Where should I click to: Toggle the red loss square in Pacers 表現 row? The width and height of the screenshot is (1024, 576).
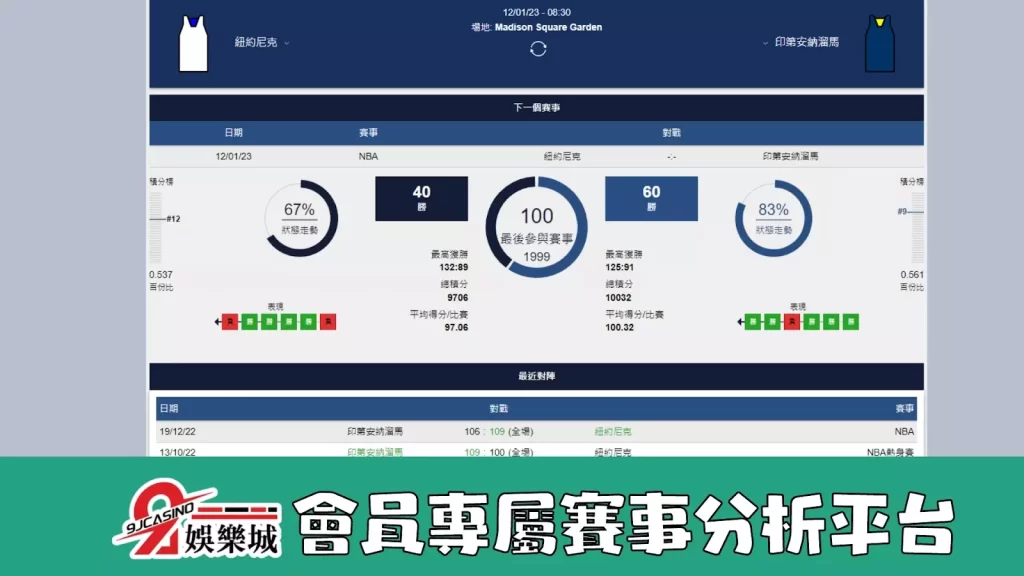pyautogui.click(x=792, y=322)
